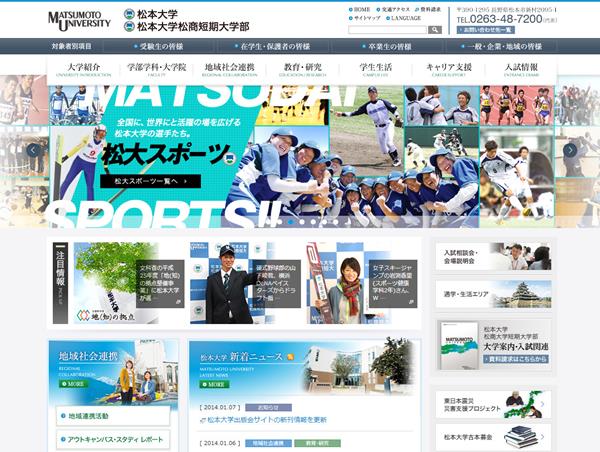Read 女子スキージャンプ news caption
600x452 pixels.
(x=393, y=283)
